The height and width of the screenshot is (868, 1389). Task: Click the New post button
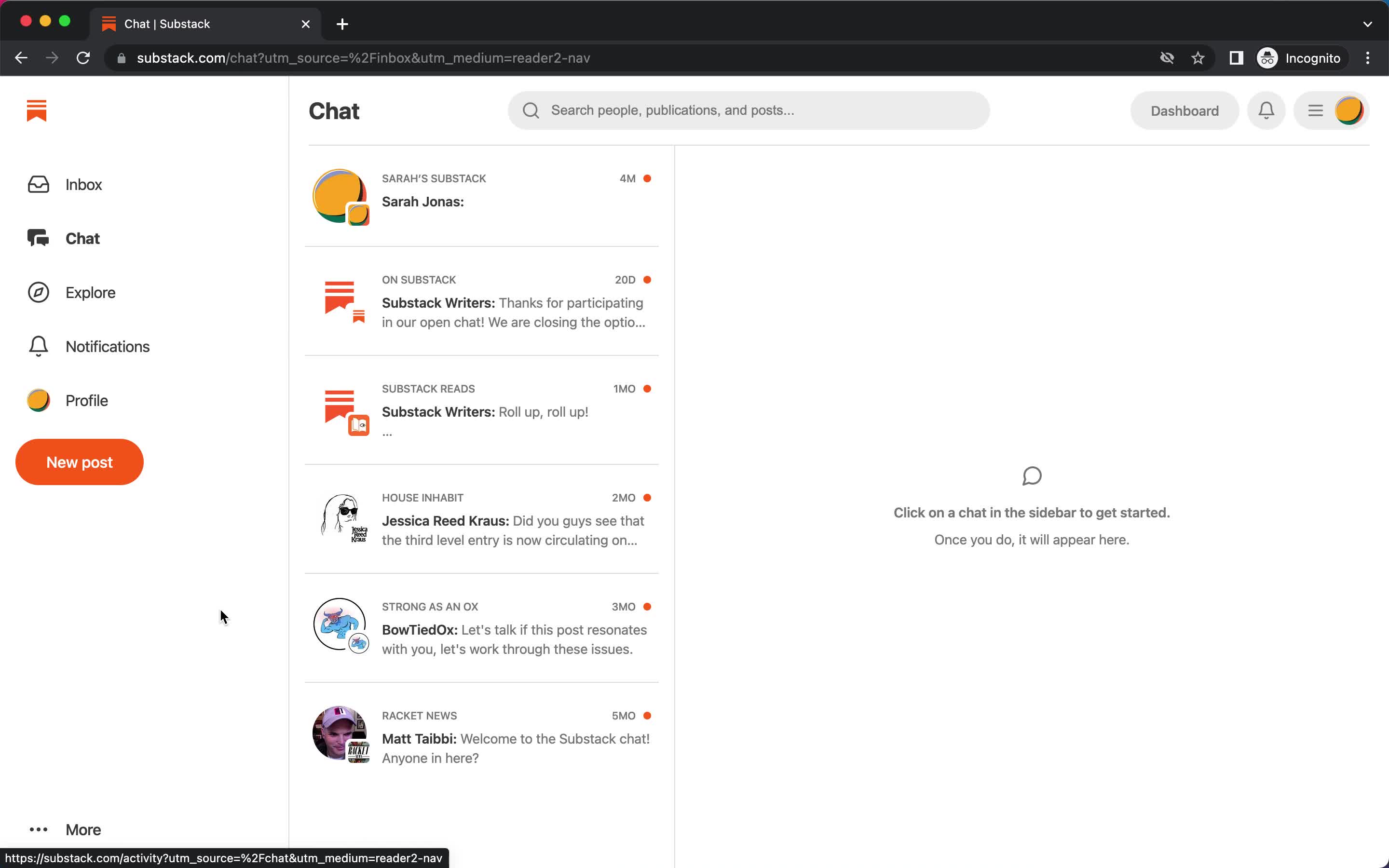(79, 461)
